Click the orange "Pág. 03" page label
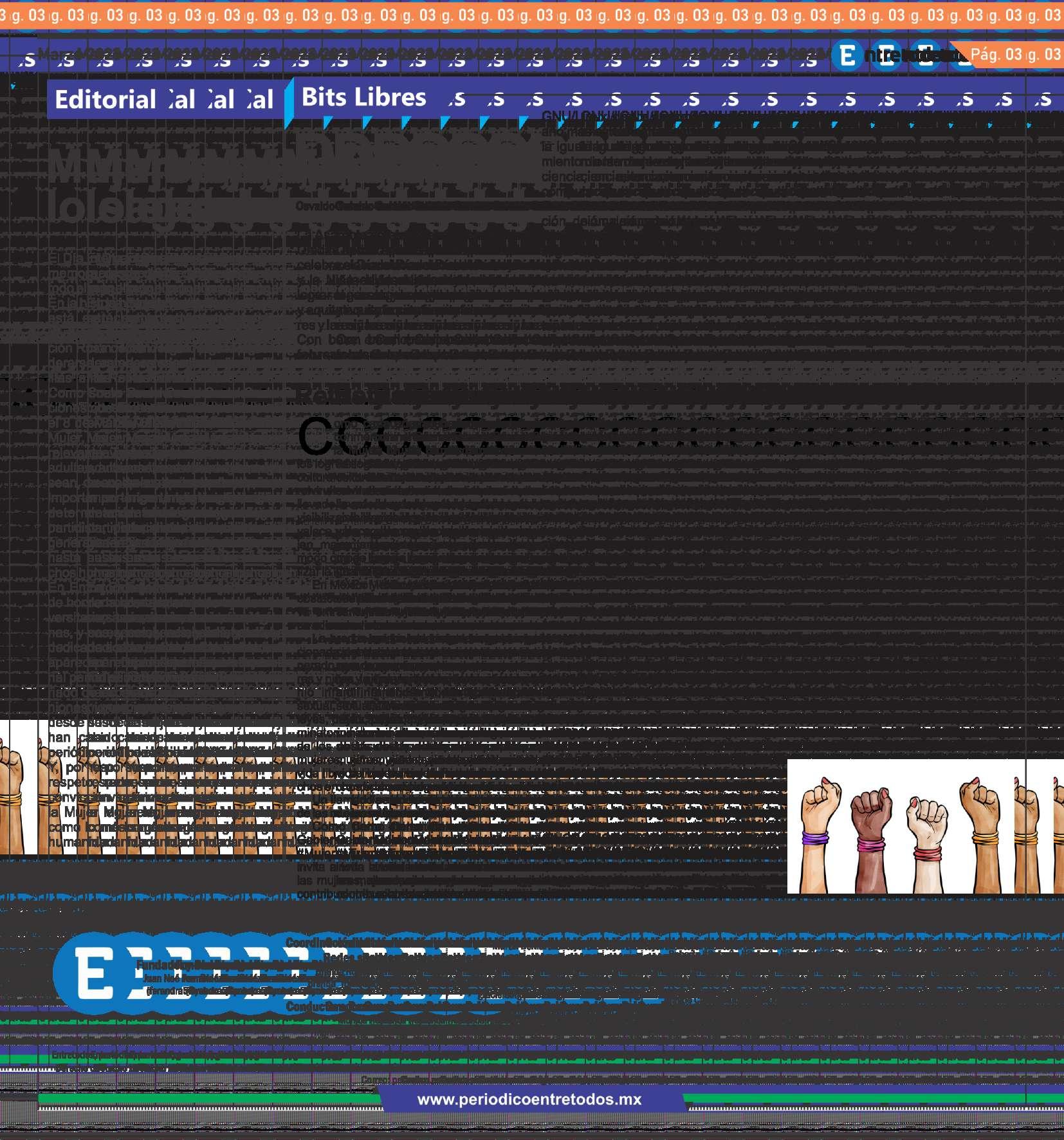 coord(996,55)
